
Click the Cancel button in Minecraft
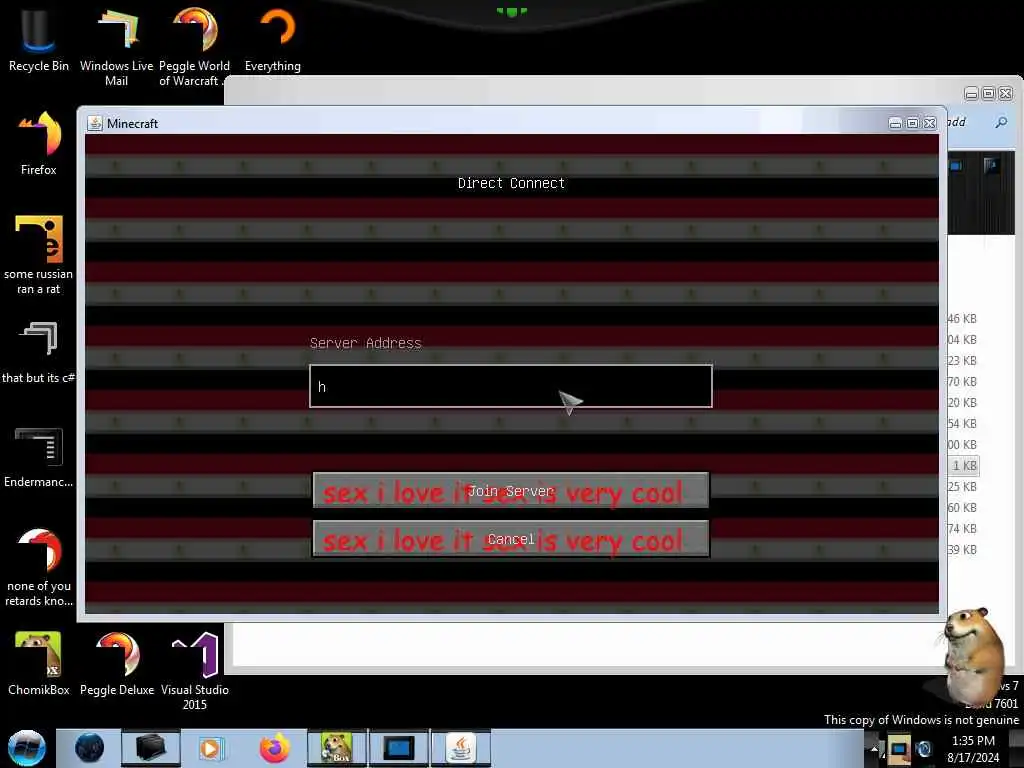511,539
